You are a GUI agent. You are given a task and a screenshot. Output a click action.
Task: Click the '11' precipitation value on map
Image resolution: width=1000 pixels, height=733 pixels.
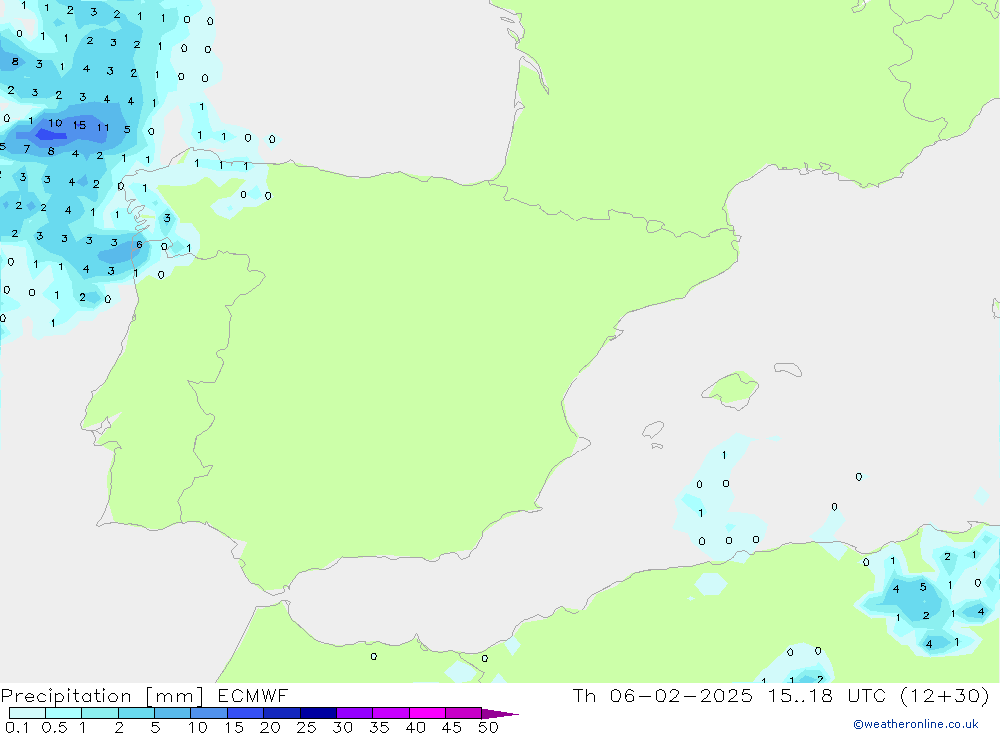click(103, 128)
